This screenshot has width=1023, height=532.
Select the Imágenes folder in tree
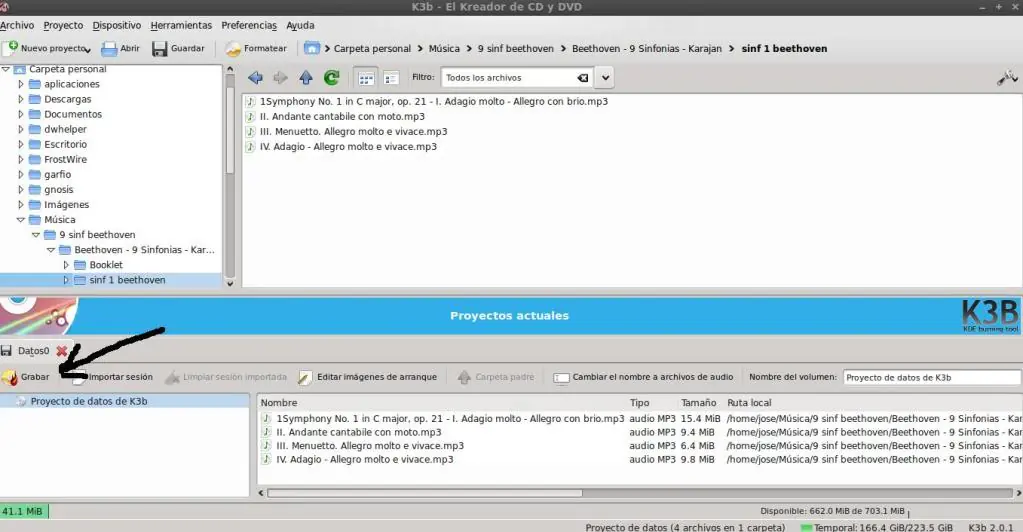(66, 205)
